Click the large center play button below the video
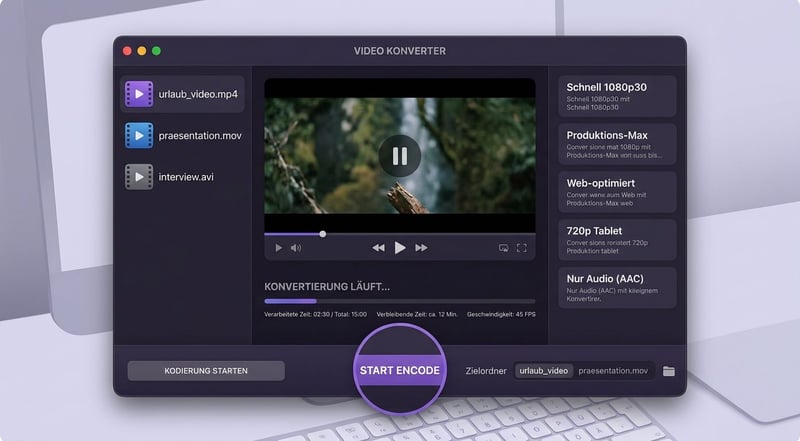This screenshot has height=441, width=800. [x=400, y=248]
